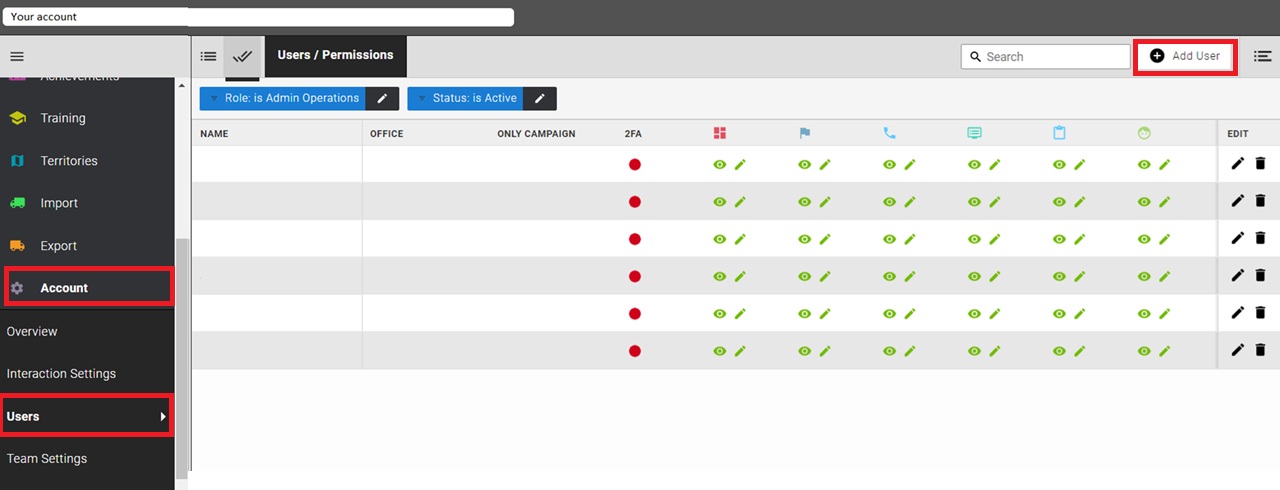Click the sidebar scroll-up arrow
The width and height of the screenshot is (1280, 490).
(x=181, y=86)
